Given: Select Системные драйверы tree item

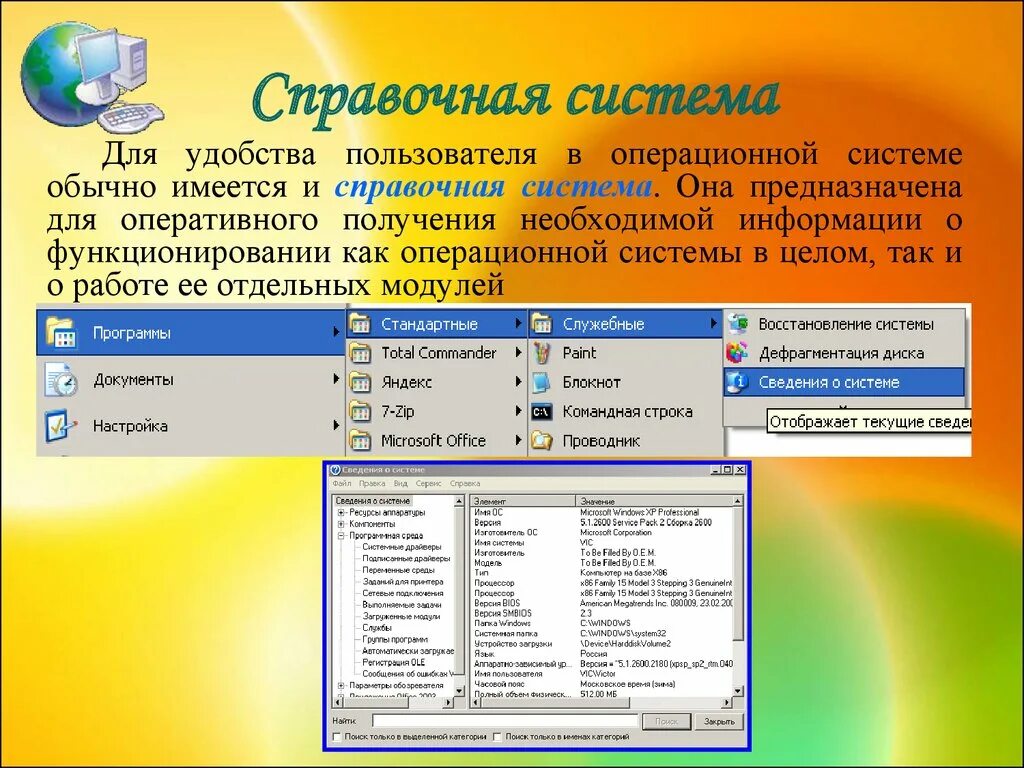Looking at the screenshot, I should point(402,547).
